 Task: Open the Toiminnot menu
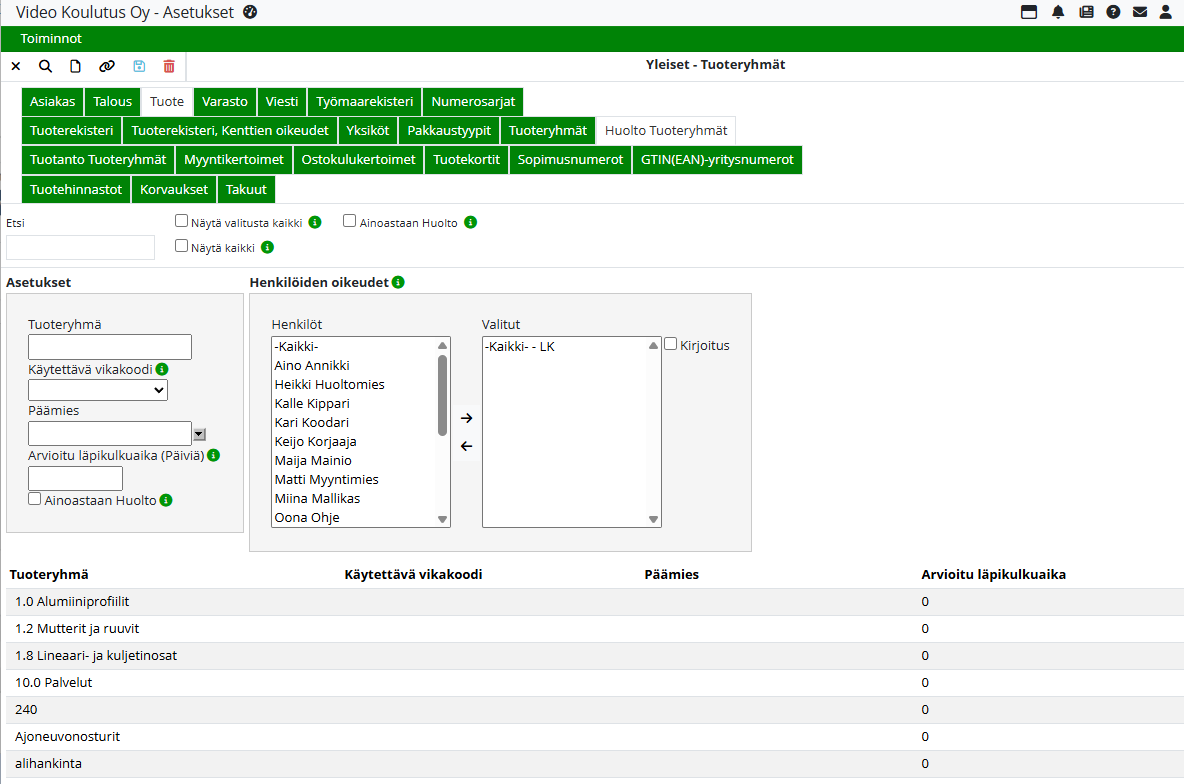(x=51, y=39)
